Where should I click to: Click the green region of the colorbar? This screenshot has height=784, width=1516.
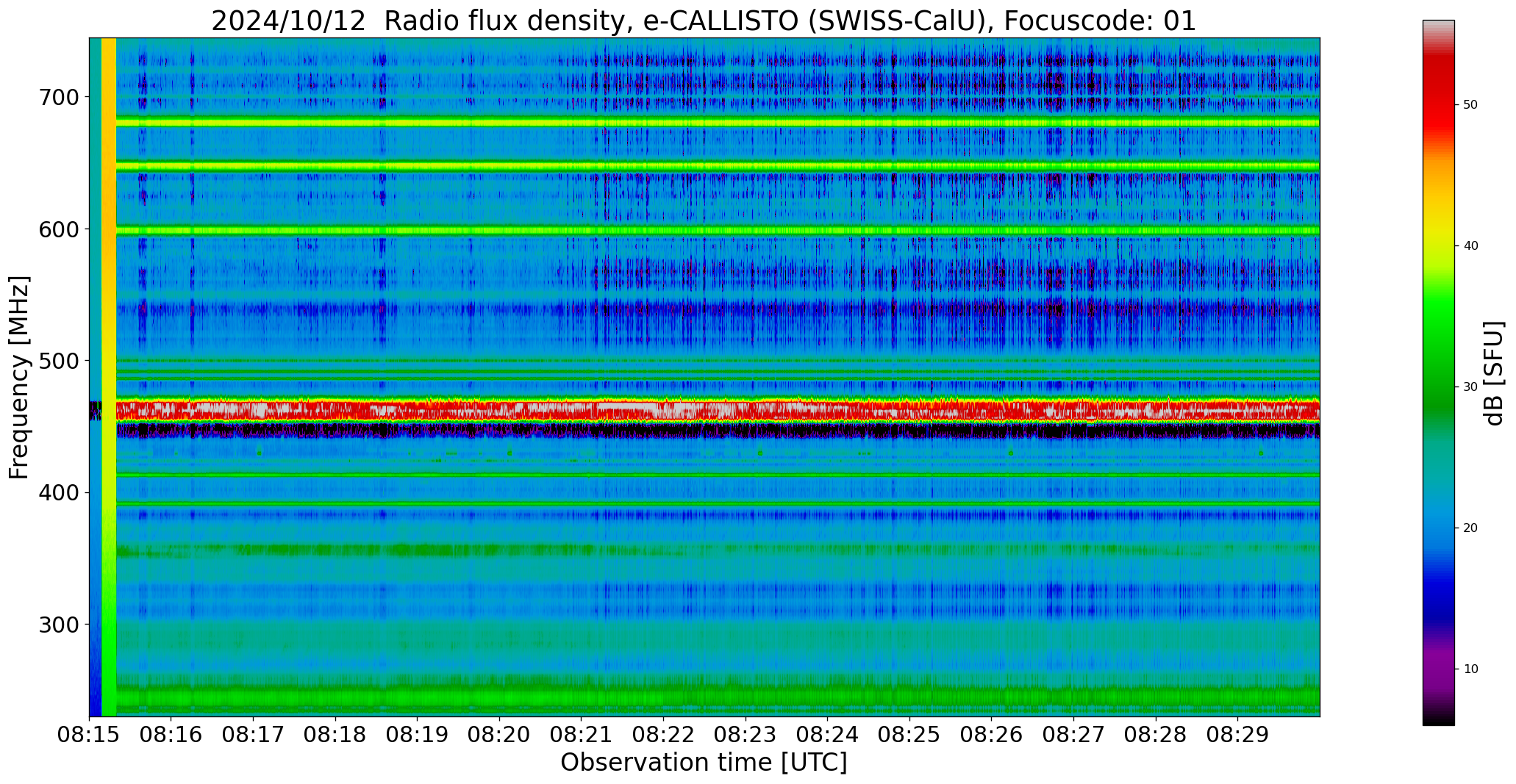[x=1438, y=353]
